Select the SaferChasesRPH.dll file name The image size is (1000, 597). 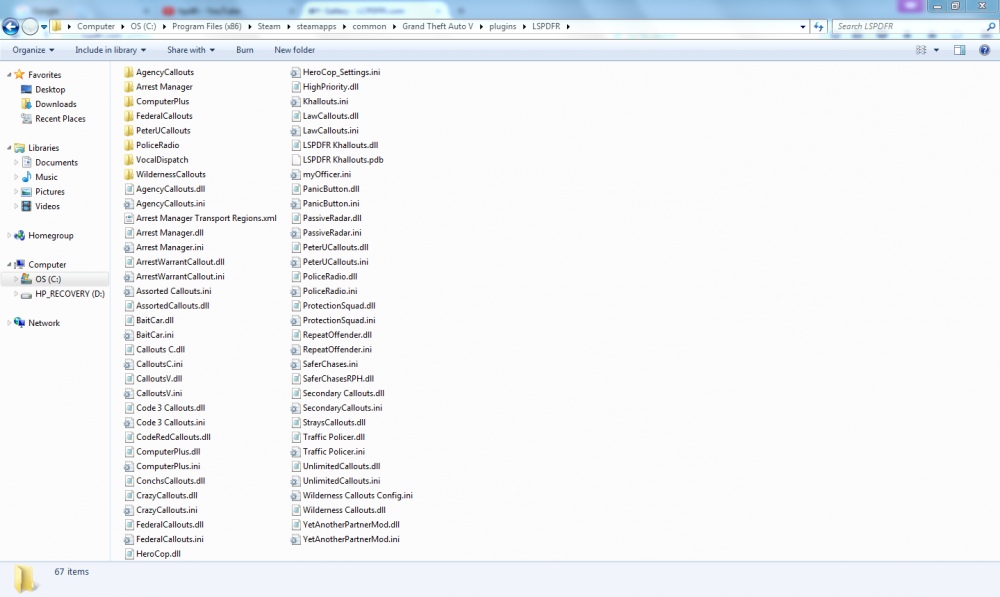(x=338, y=379)
